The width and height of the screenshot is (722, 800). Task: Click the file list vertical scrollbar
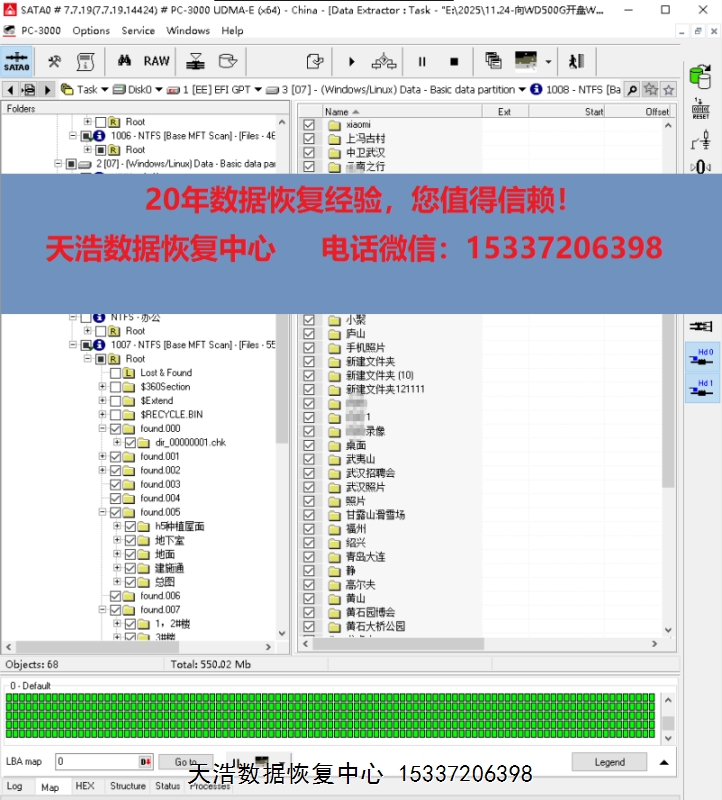(668, 400)
